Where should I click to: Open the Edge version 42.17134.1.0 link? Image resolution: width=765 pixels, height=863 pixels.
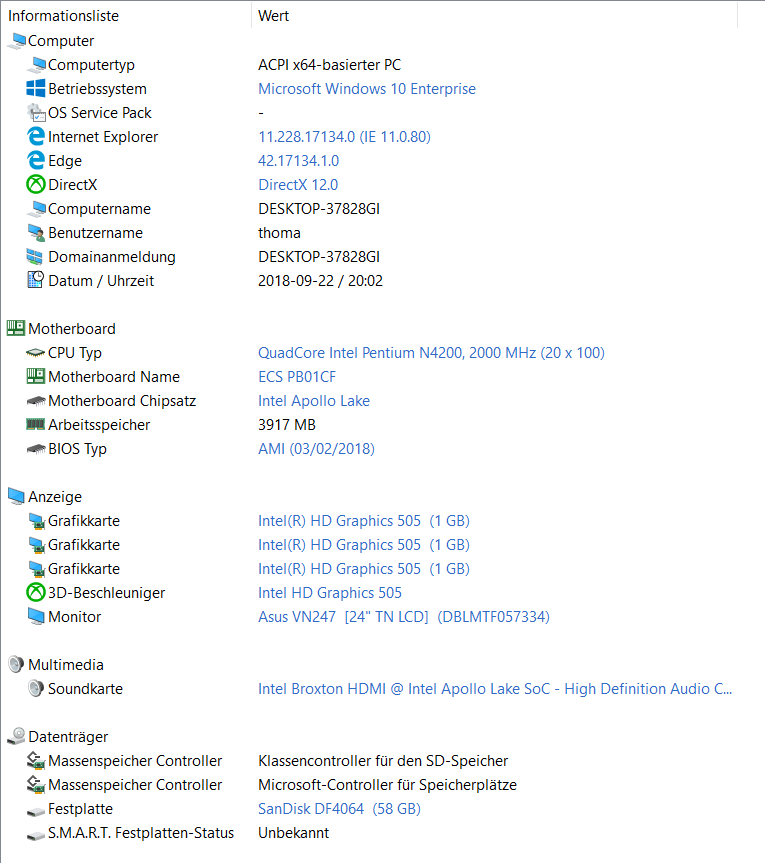tap(299, 161)
